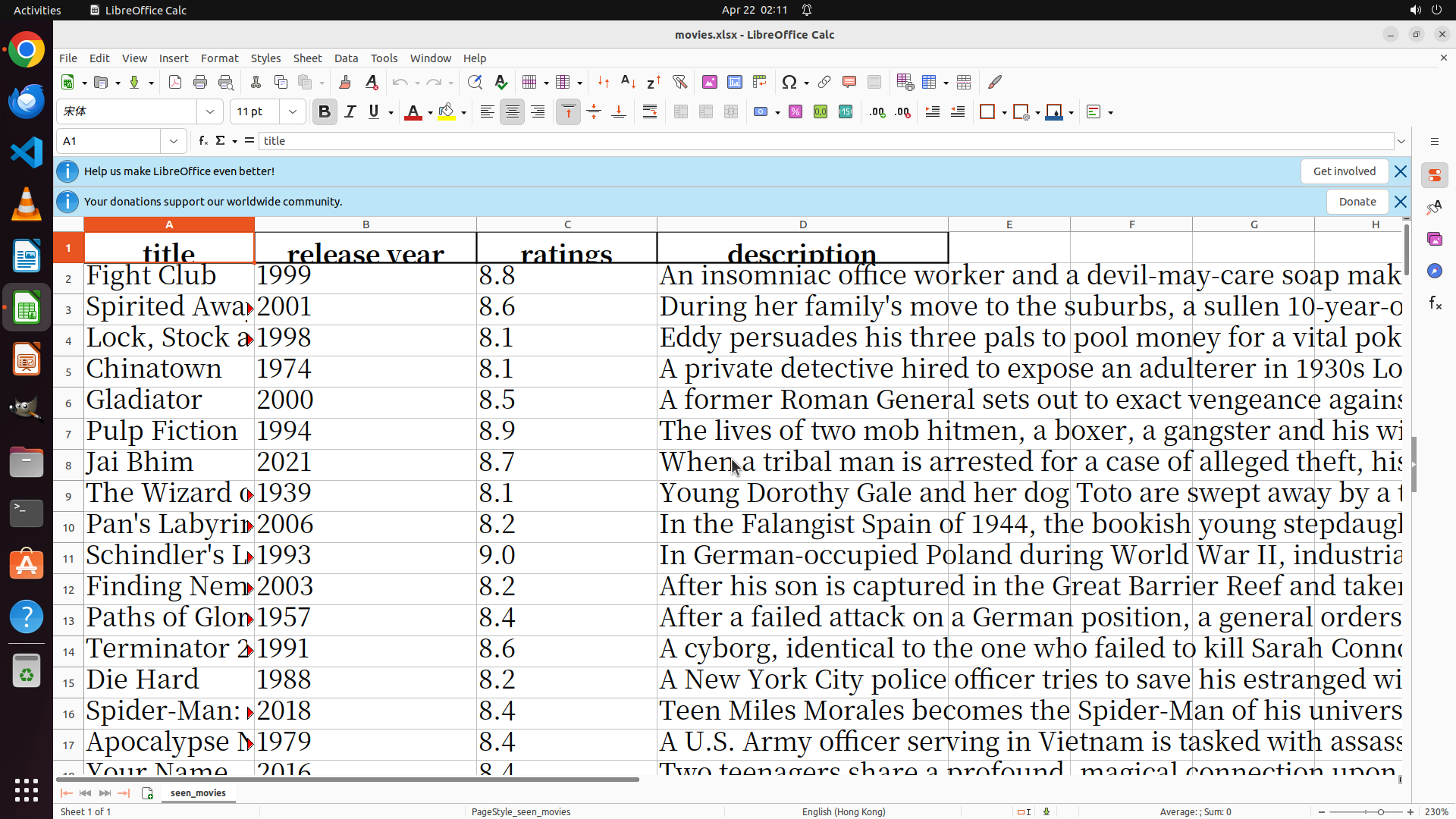Open the Data menu

coord(346,58)
